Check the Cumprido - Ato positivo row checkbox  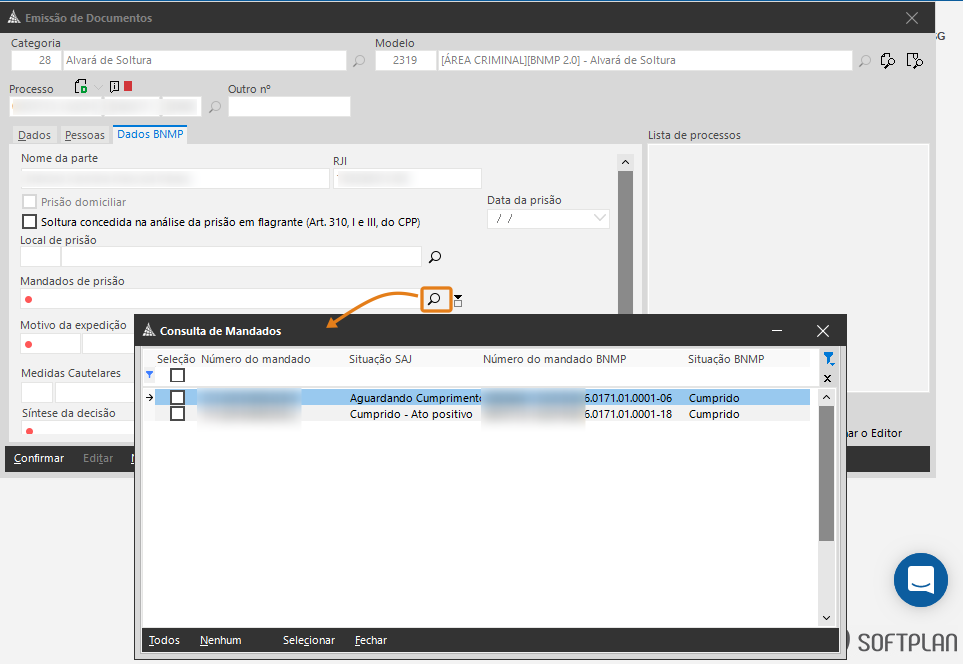(177, 414)
